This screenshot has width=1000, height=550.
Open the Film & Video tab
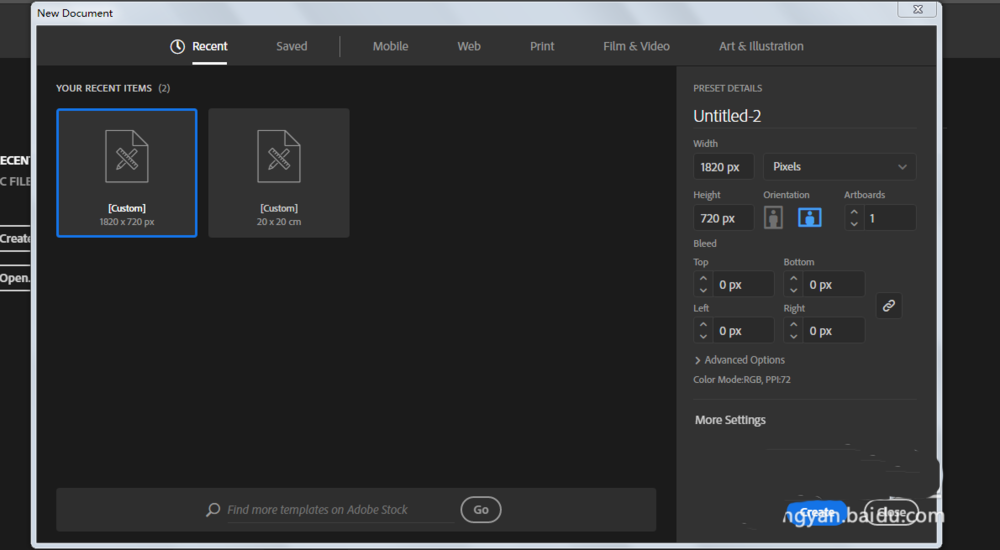click(x=636, y=46)
